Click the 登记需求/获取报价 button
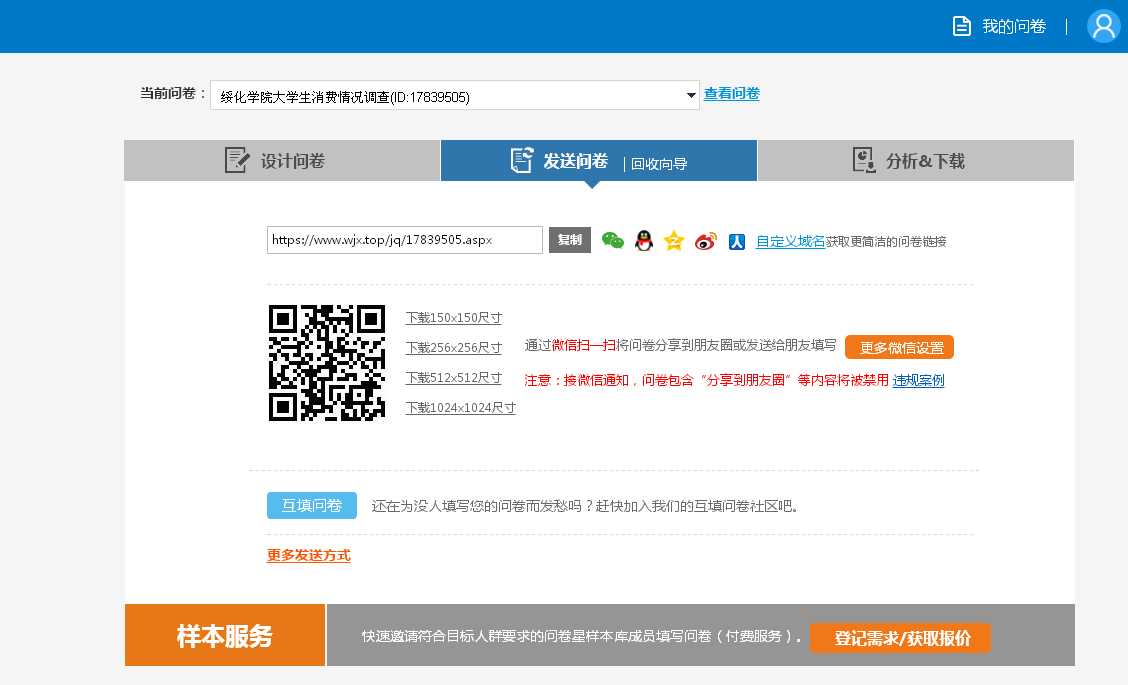 click(900, 638)
